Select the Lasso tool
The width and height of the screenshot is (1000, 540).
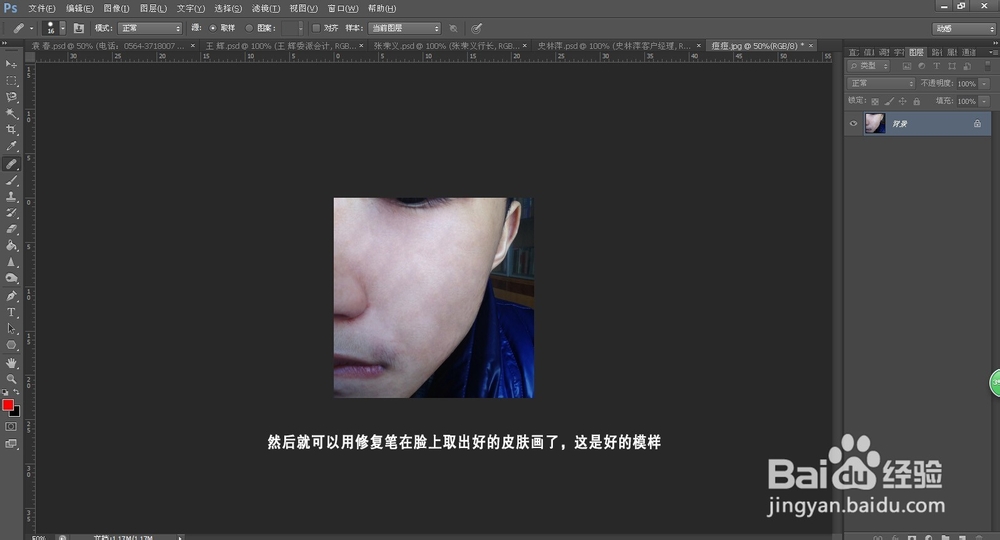point(11,98)
